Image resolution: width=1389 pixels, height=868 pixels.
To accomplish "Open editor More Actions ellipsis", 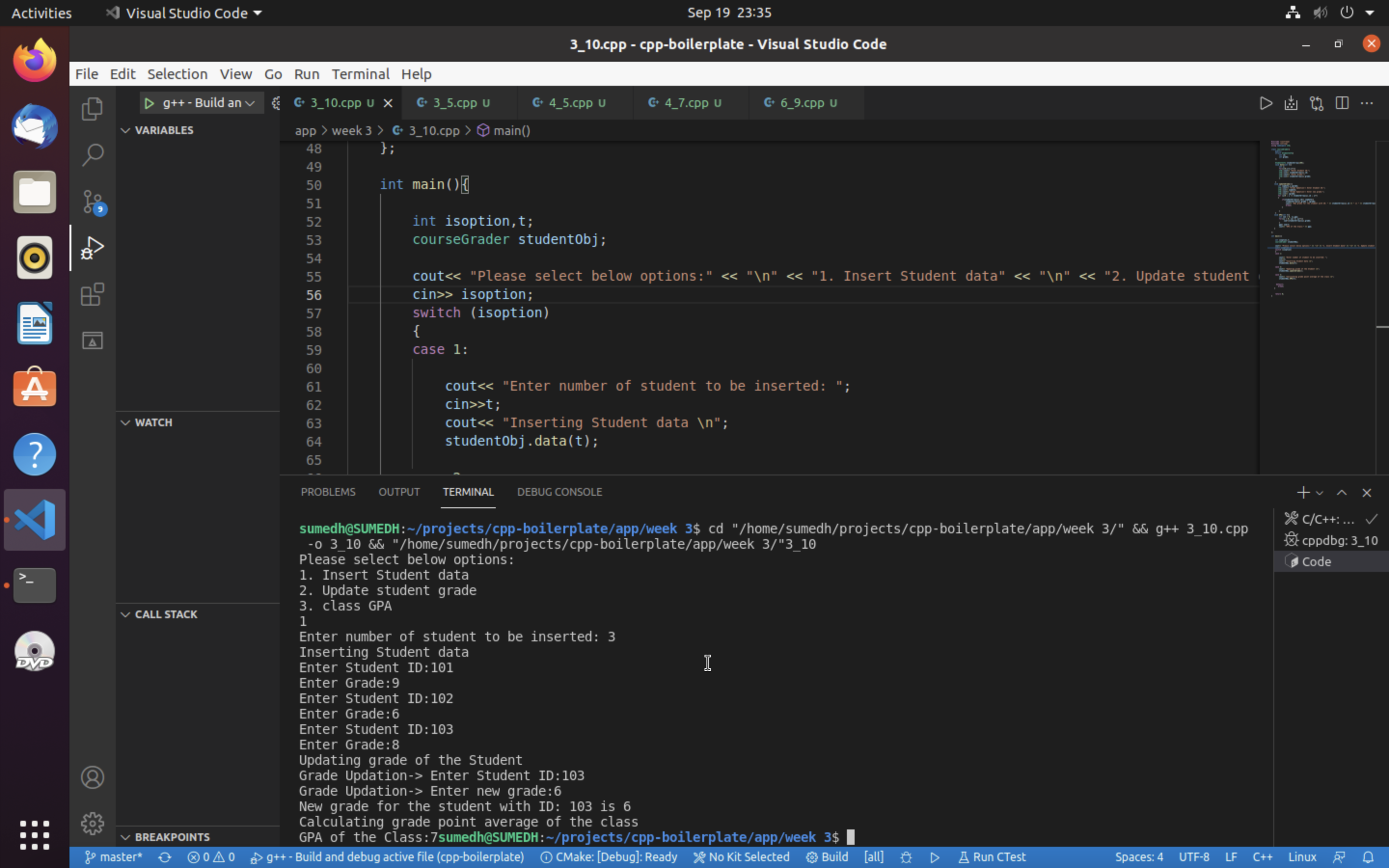I will coord(1367,103).
